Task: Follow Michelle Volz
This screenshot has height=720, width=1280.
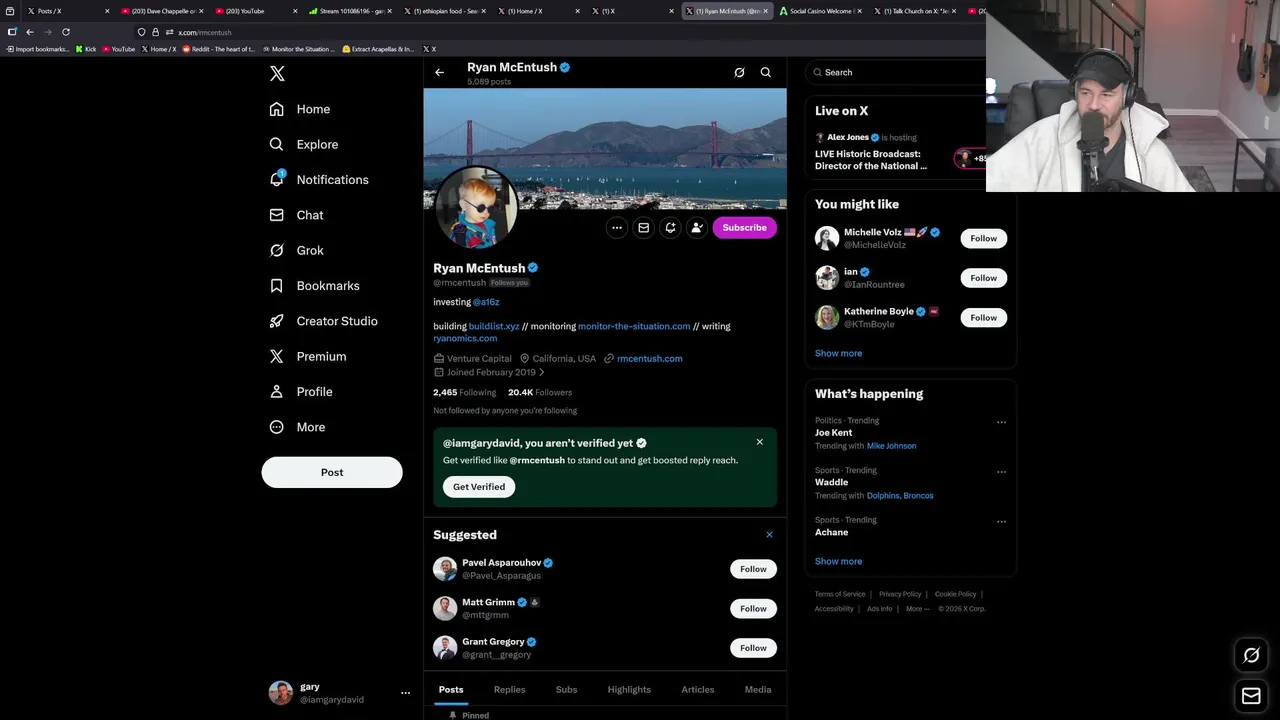Action: point(984,238)
